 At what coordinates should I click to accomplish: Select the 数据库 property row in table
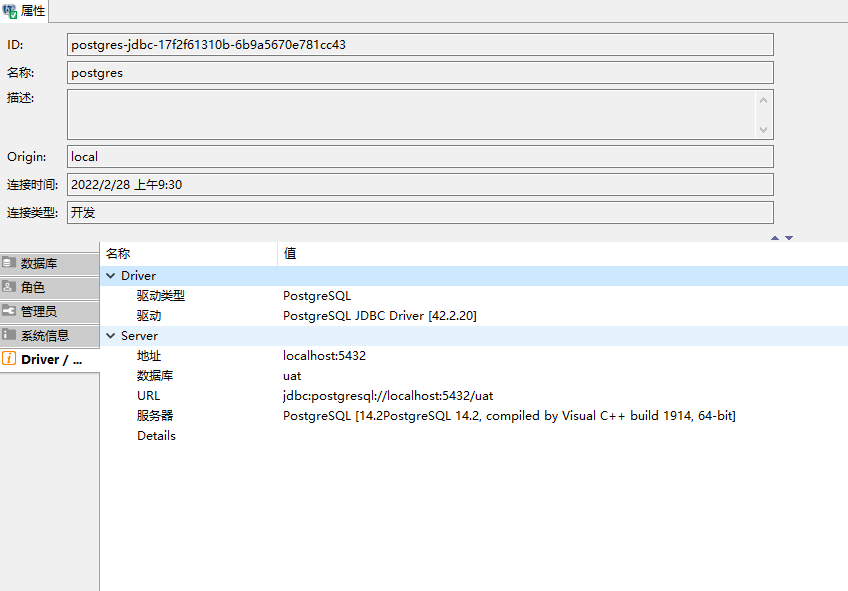[x=474, y=376]
